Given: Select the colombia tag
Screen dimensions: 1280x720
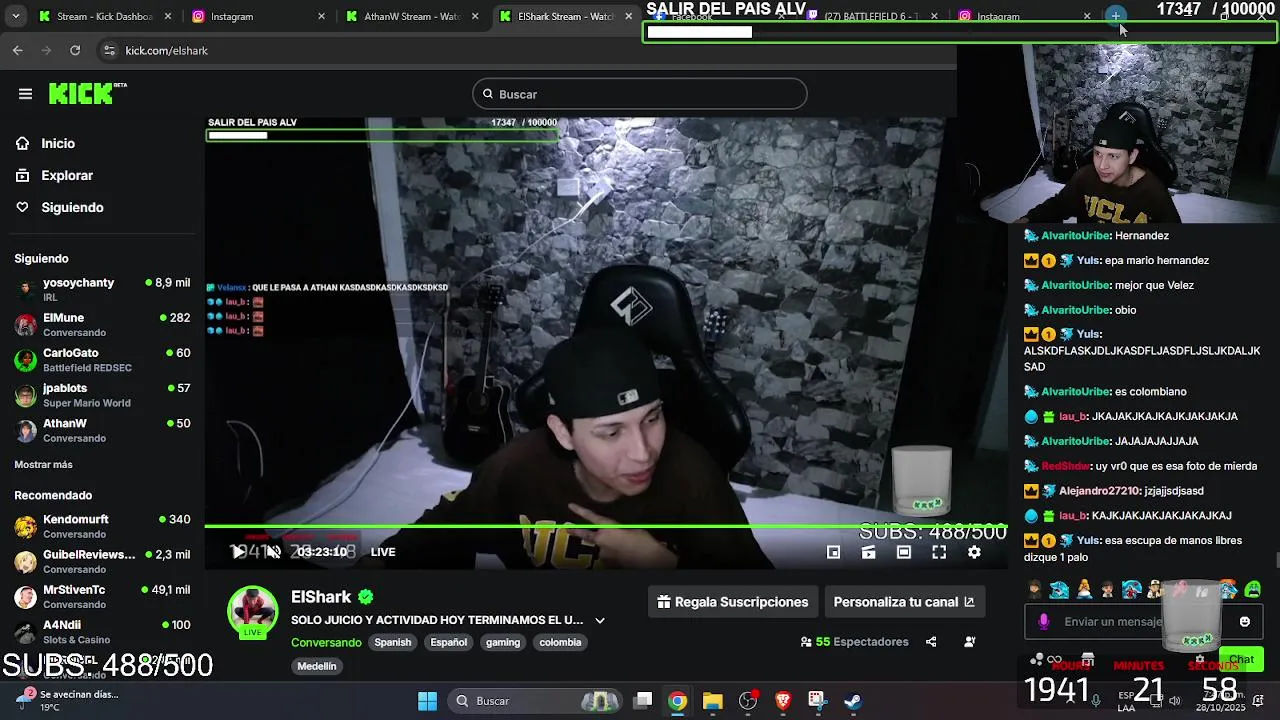Looking at the screenshot, I should [x=560, y=642].
